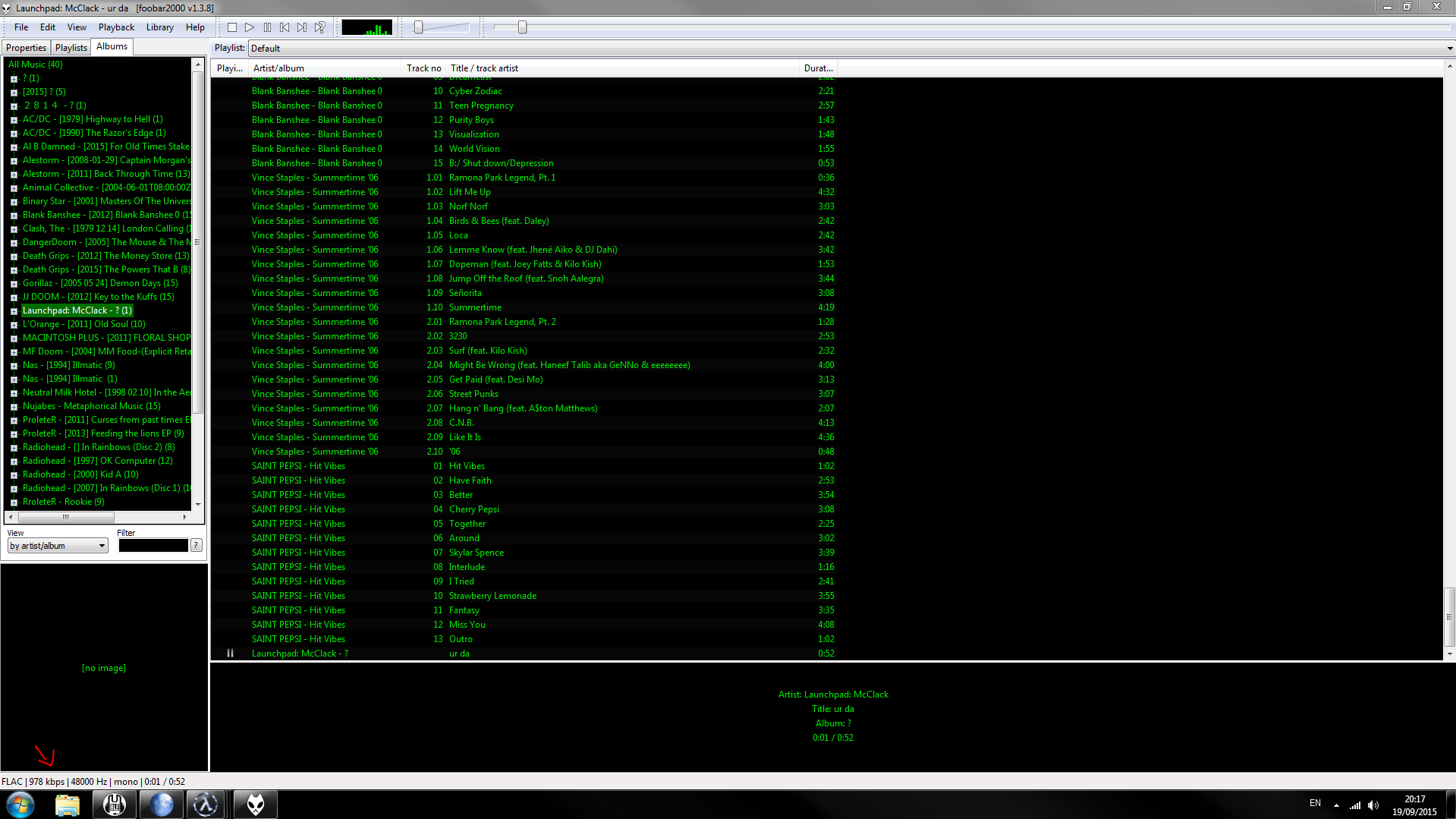Select the track Señorita
The height and width of the screenshot is (819, 1456).
click(x=465, y=293)
